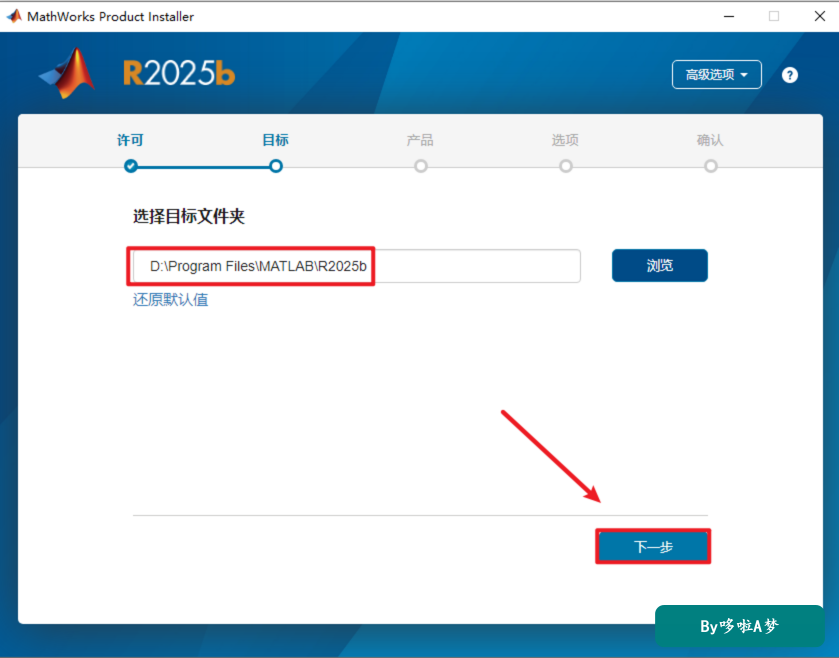Click the destination folder path field
The width and height of the screenshot is (839, 658).
point(356,266)
